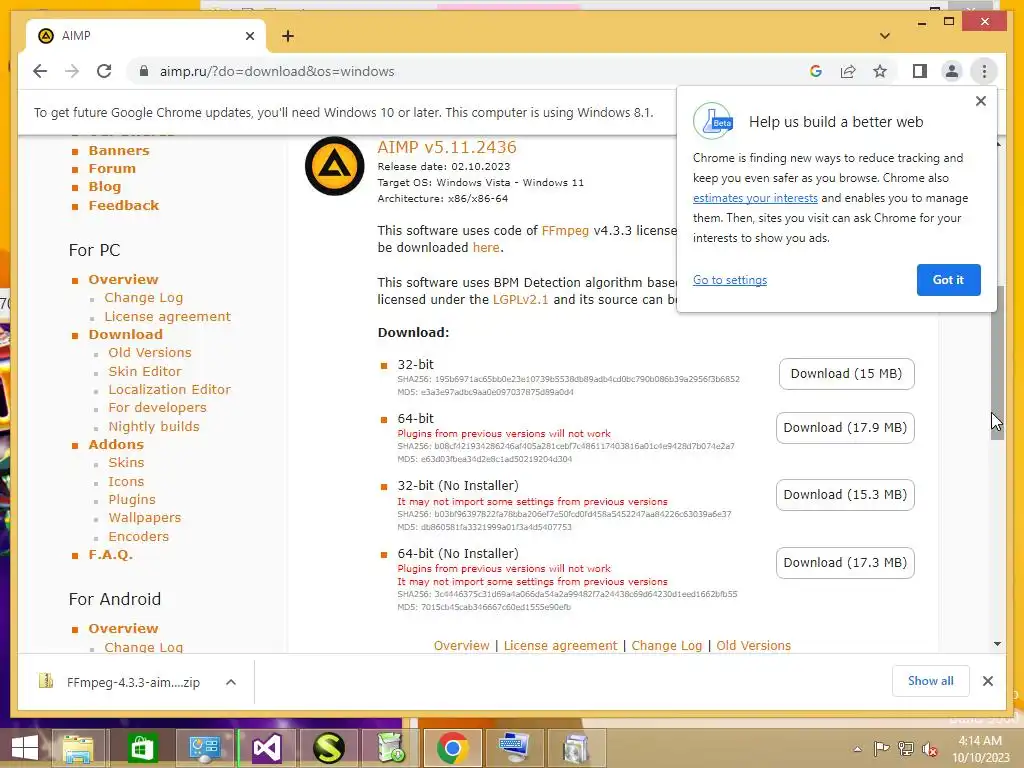Viewport: 1024px width, 768px height.
Task: Download 64-bit No Installer (17.3 MB)
Action: [845, 563]
